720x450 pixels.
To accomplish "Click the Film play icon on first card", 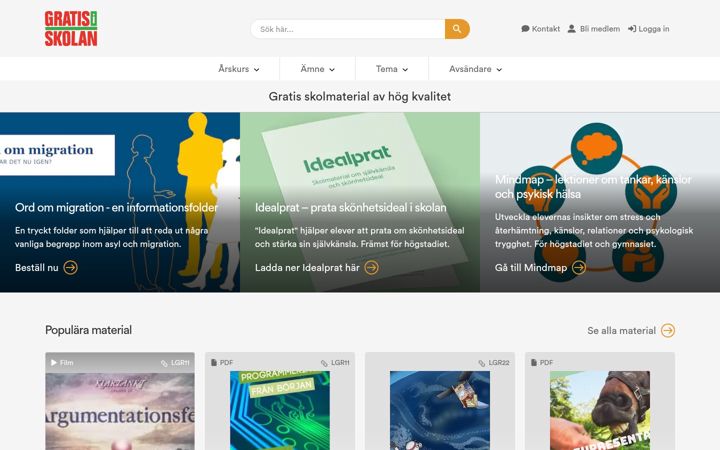I will (54, 363).
